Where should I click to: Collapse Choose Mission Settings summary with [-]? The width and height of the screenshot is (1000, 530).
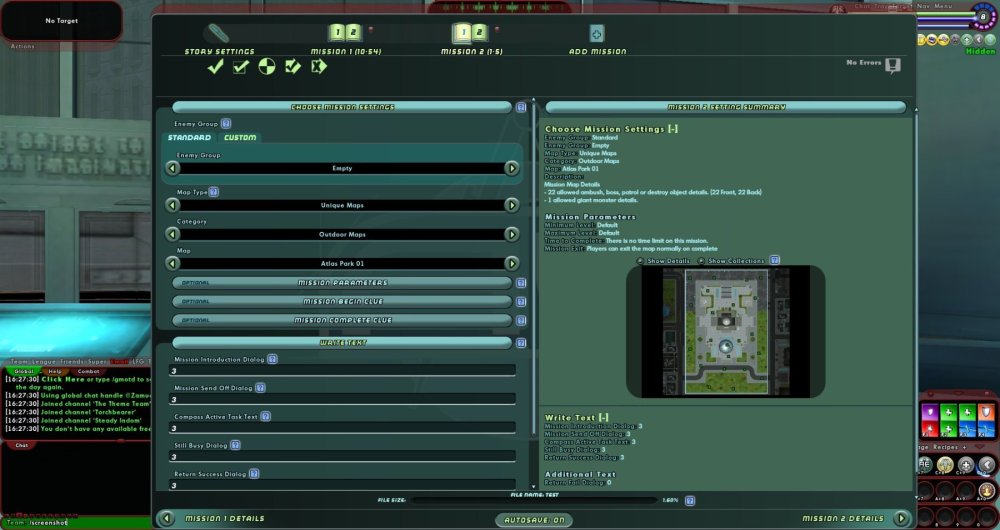672,129
